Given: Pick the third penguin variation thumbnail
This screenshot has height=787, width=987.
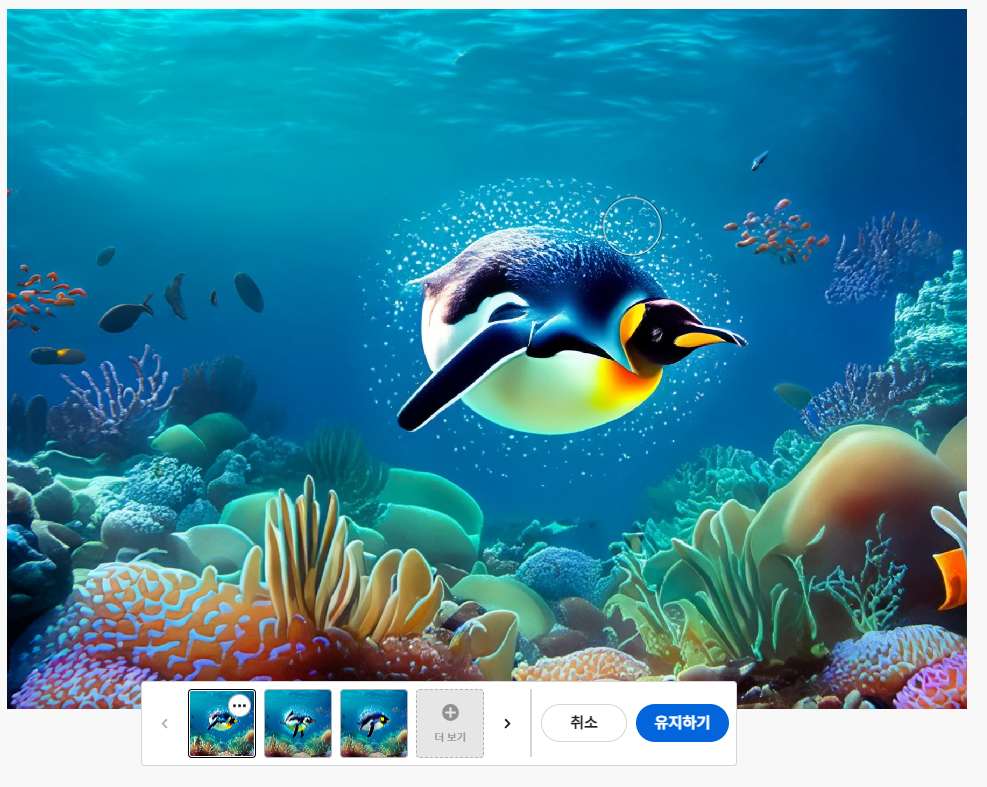Looking at the screenshot, I should click(374, 723).
